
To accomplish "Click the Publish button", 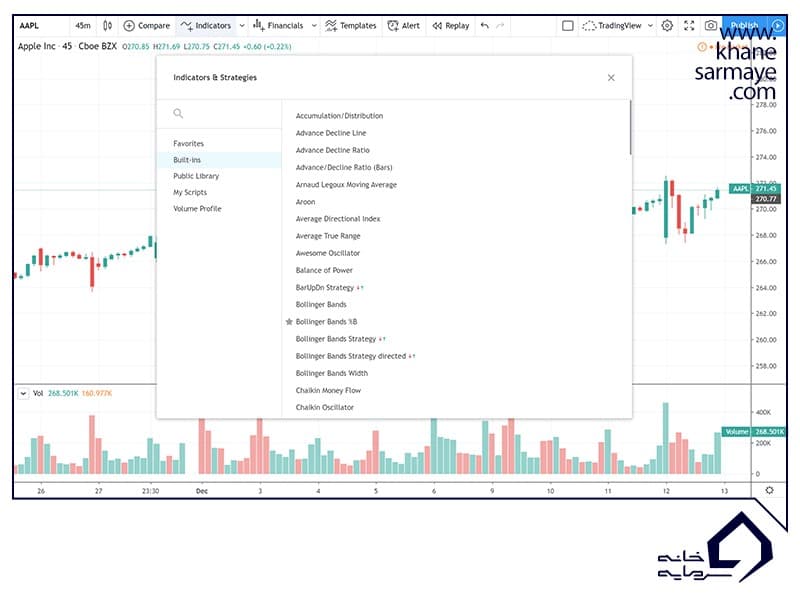I will click(744, 26).
